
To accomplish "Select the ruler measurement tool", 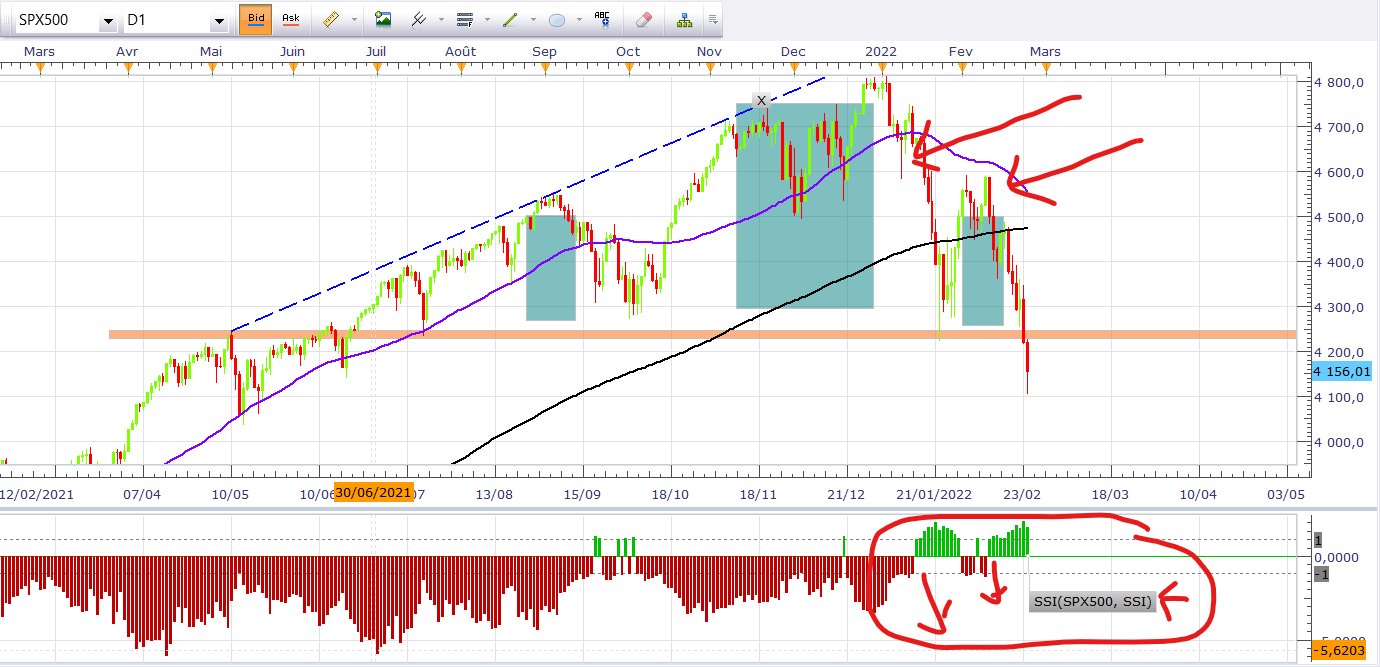I will coord(331,19).
